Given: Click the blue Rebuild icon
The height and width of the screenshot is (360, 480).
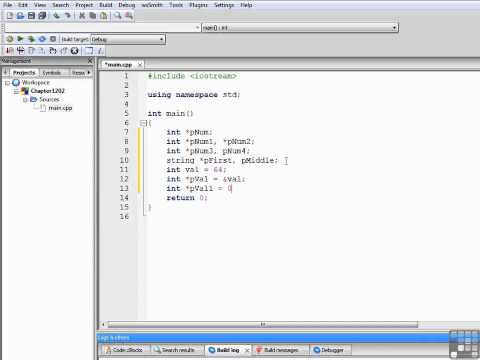Looking at the screenshot, I should coord(42,39).
